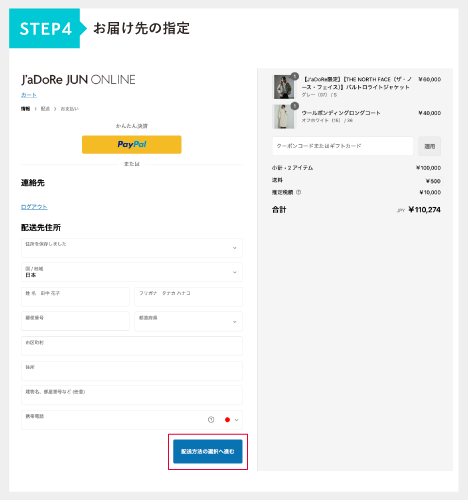This screenshot has width=468, height=500.
Task: Open the カート link under the logo
Action: click(x=29, y=95)
